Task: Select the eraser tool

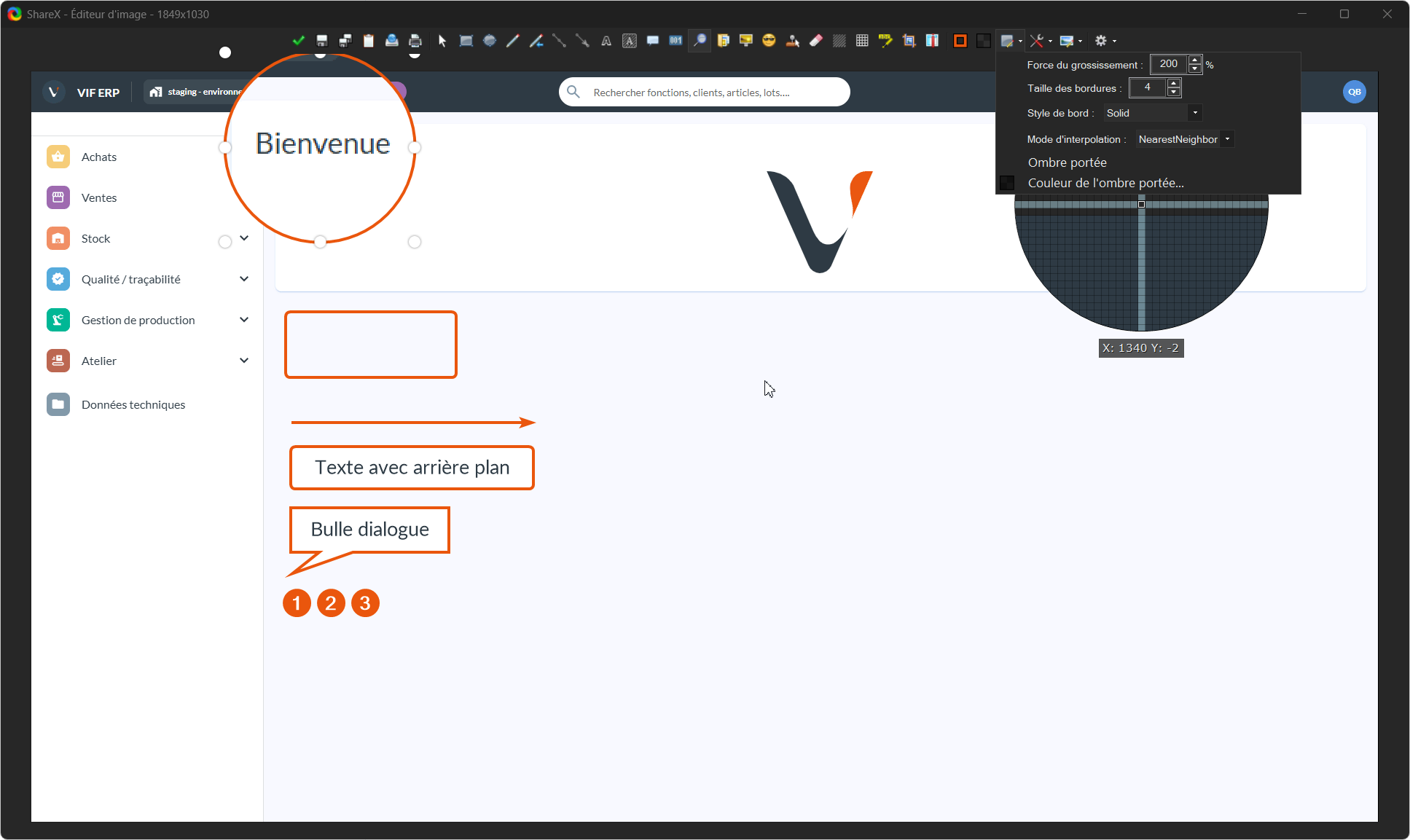Action: pos(816,41)
